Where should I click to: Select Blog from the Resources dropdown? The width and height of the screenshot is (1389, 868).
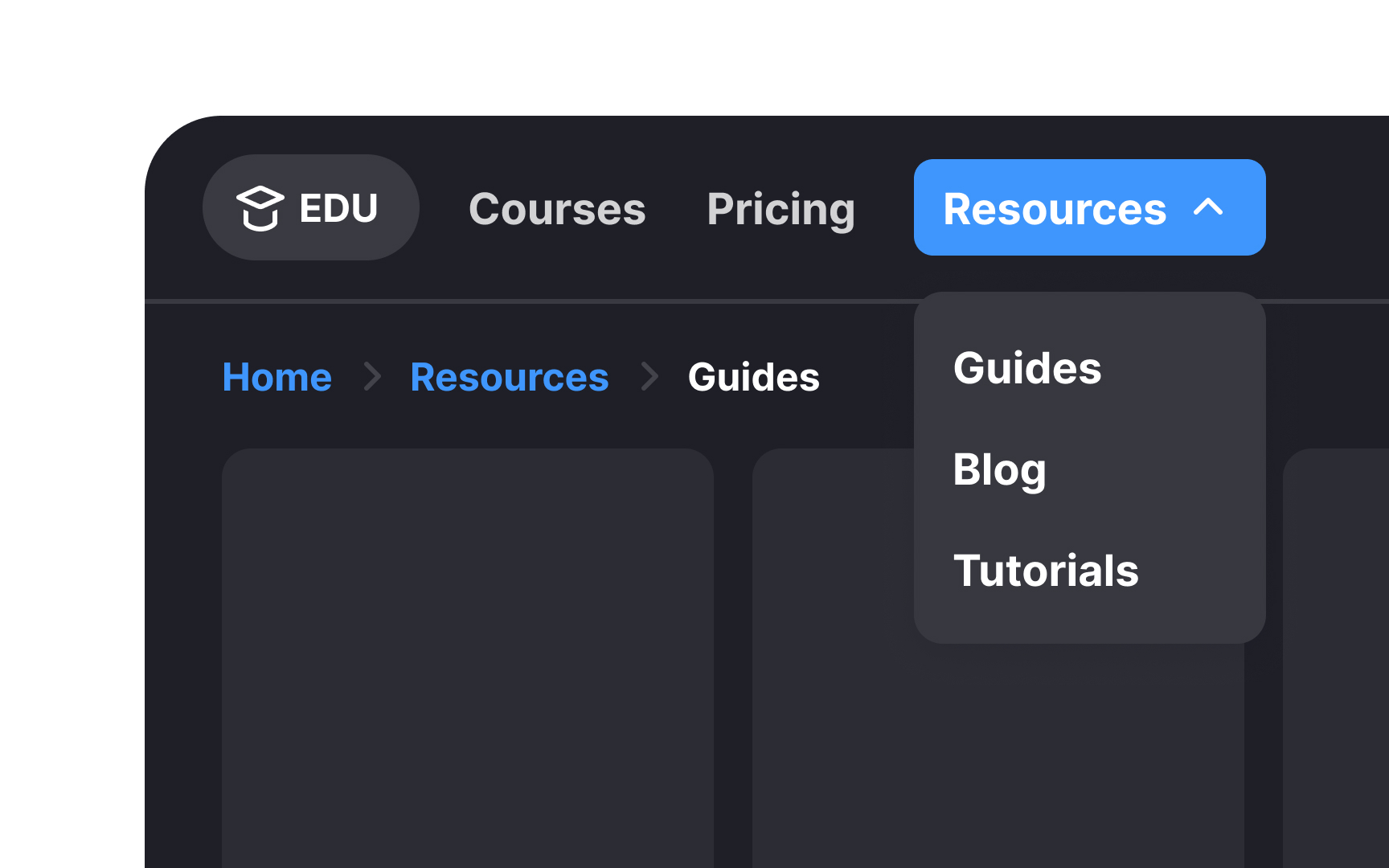click(999, 470)
